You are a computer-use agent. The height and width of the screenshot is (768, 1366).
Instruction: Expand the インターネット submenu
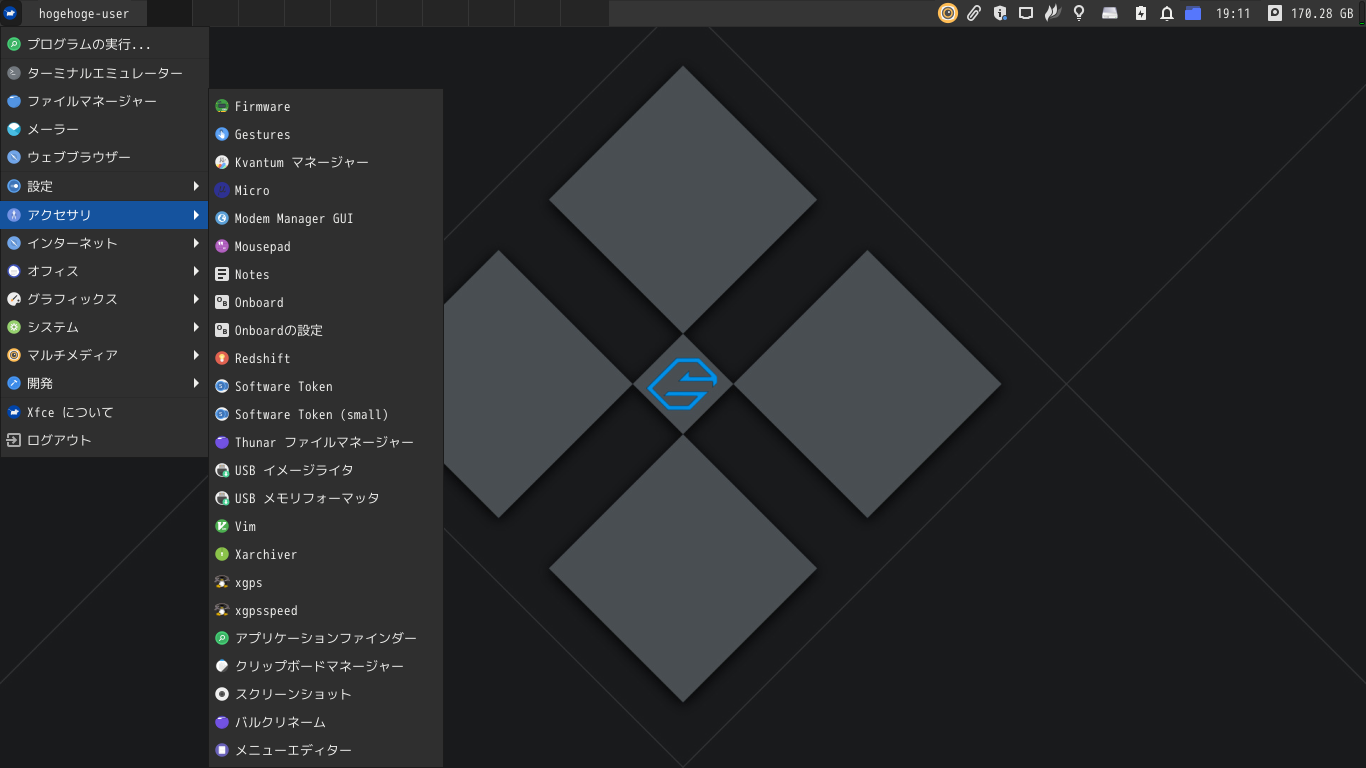[x=105, y=243]
